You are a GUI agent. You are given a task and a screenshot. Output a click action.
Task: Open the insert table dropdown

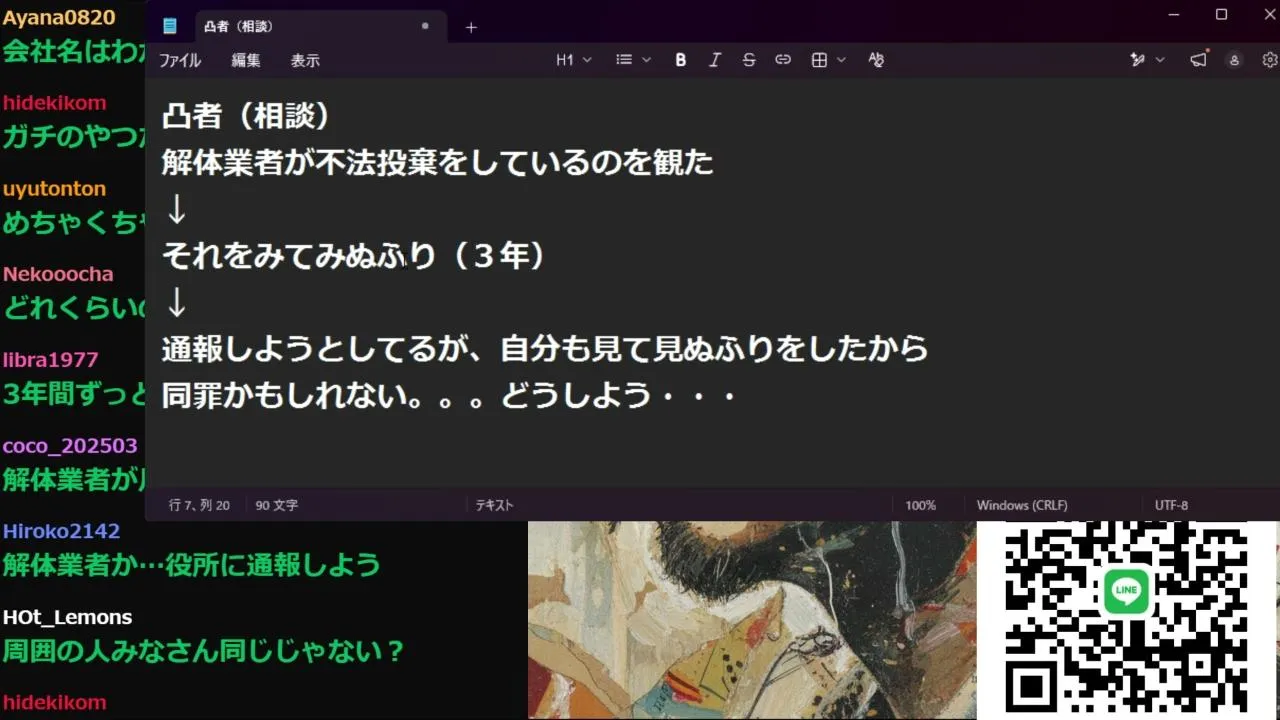[828, 60]
